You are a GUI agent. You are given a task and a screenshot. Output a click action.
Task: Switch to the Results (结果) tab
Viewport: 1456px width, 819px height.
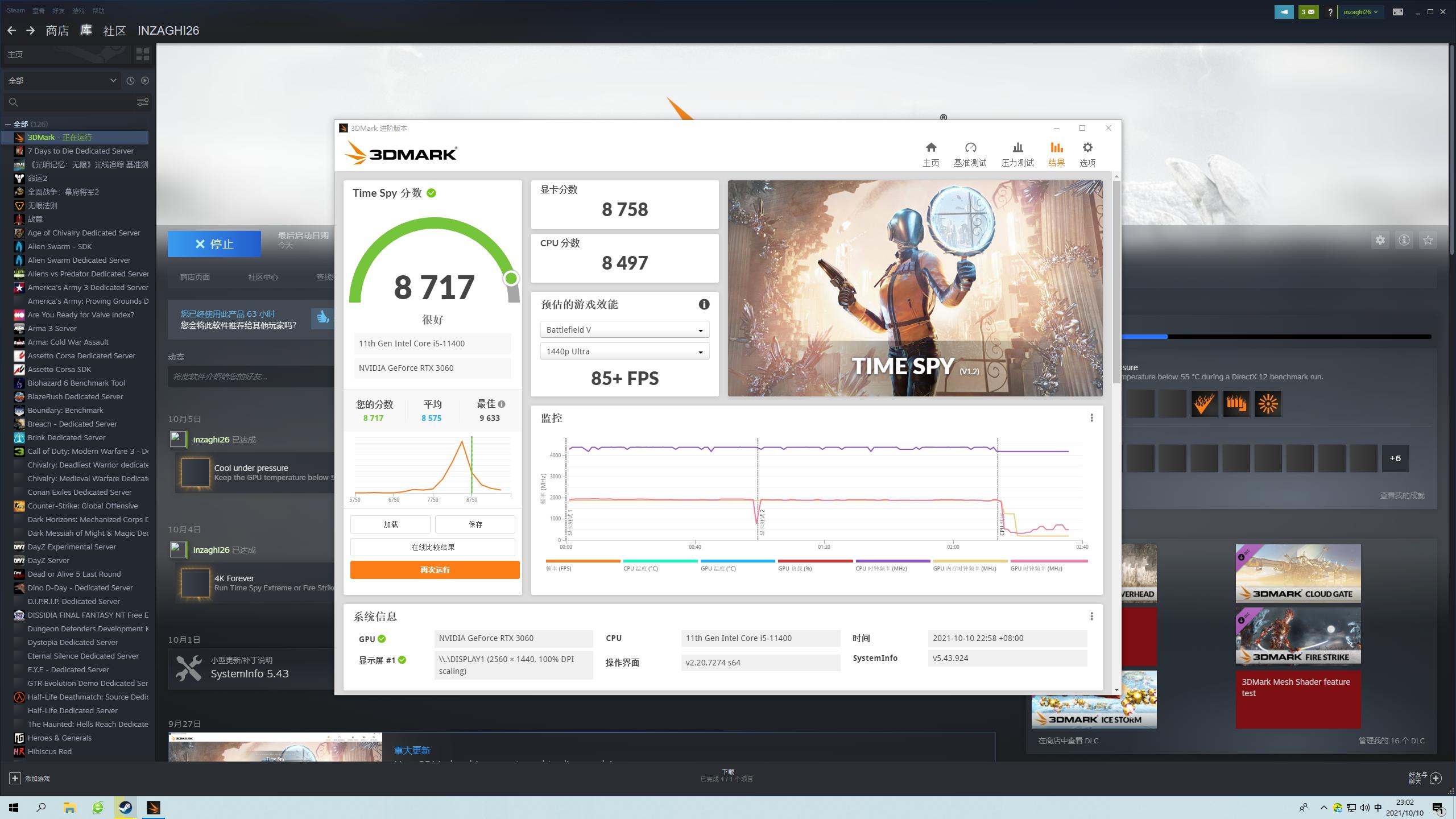point(1056,154)
